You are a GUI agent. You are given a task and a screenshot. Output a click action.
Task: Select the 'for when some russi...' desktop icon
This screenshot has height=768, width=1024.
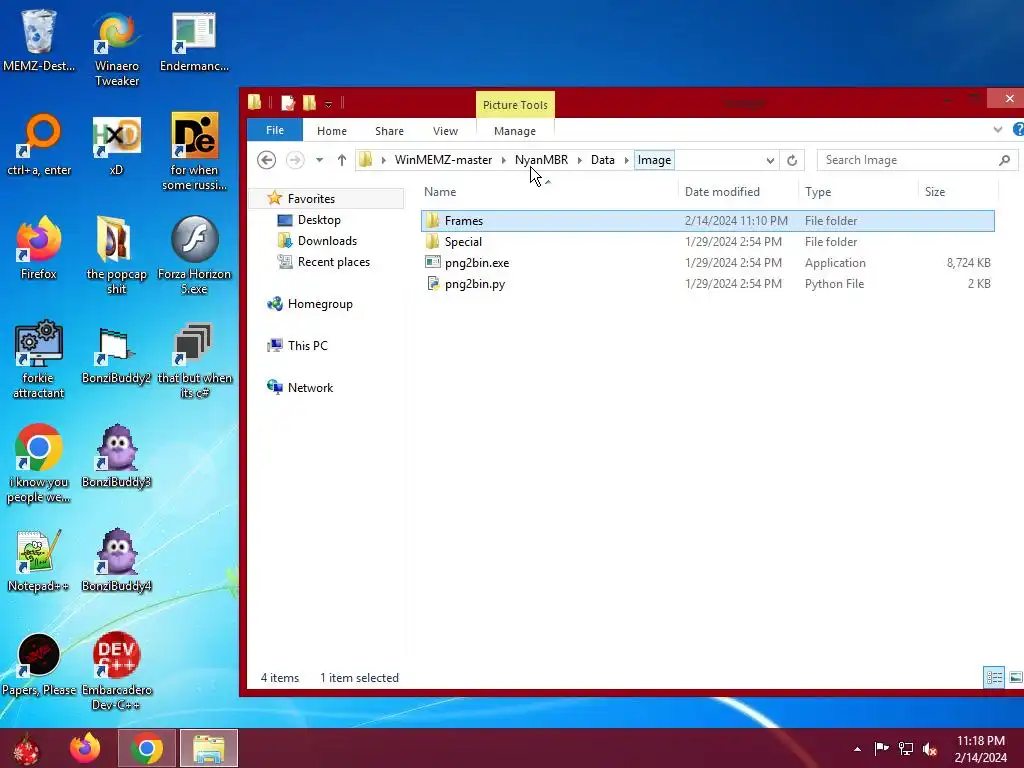coord(194,153)
